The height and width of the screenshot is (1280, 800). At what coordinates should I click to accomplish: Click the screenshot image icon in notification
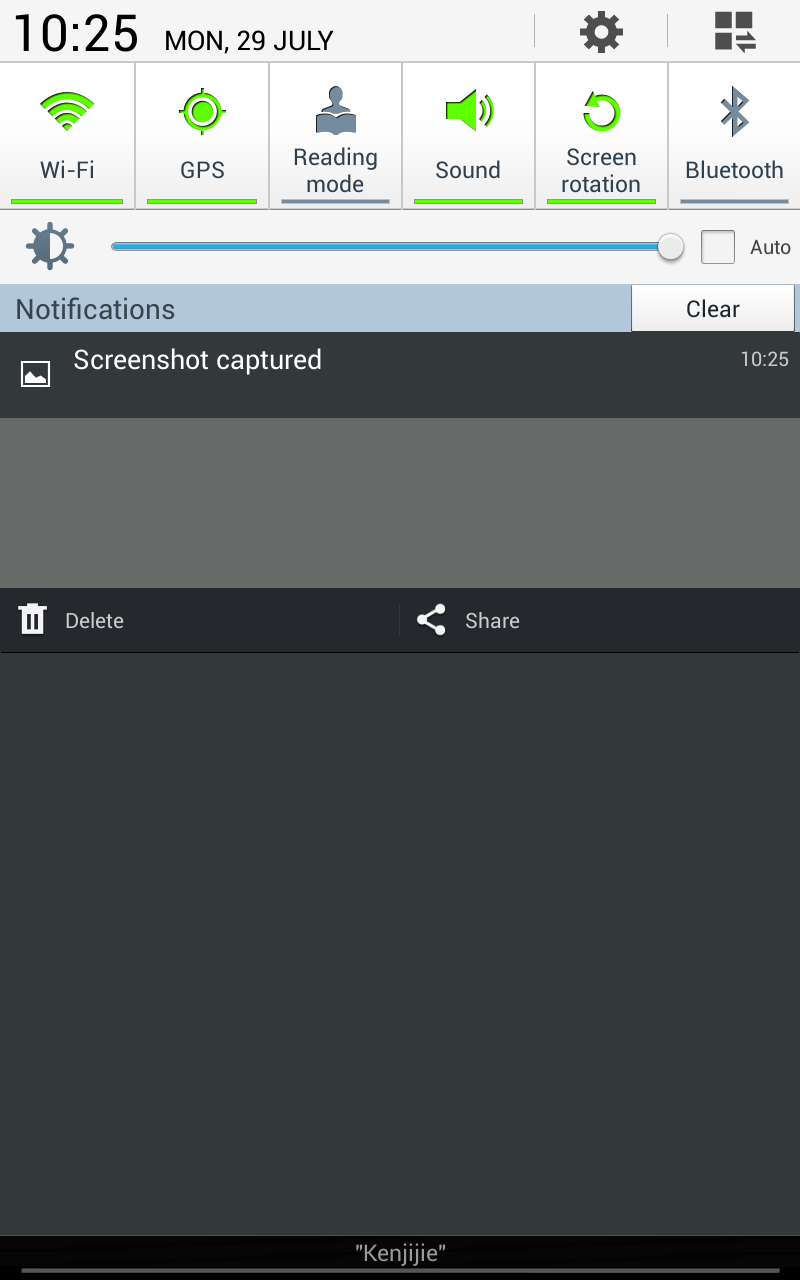coord(35,374)
